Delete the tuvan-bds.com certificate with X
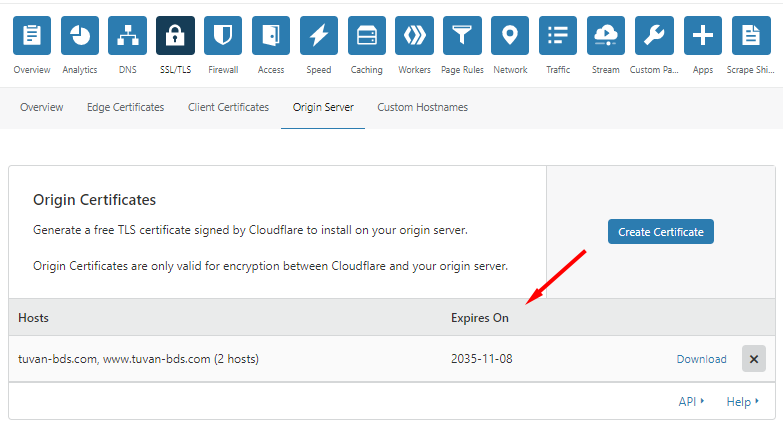Image resolution: width=783 pixels, height=430 pixels. point(754,359)
